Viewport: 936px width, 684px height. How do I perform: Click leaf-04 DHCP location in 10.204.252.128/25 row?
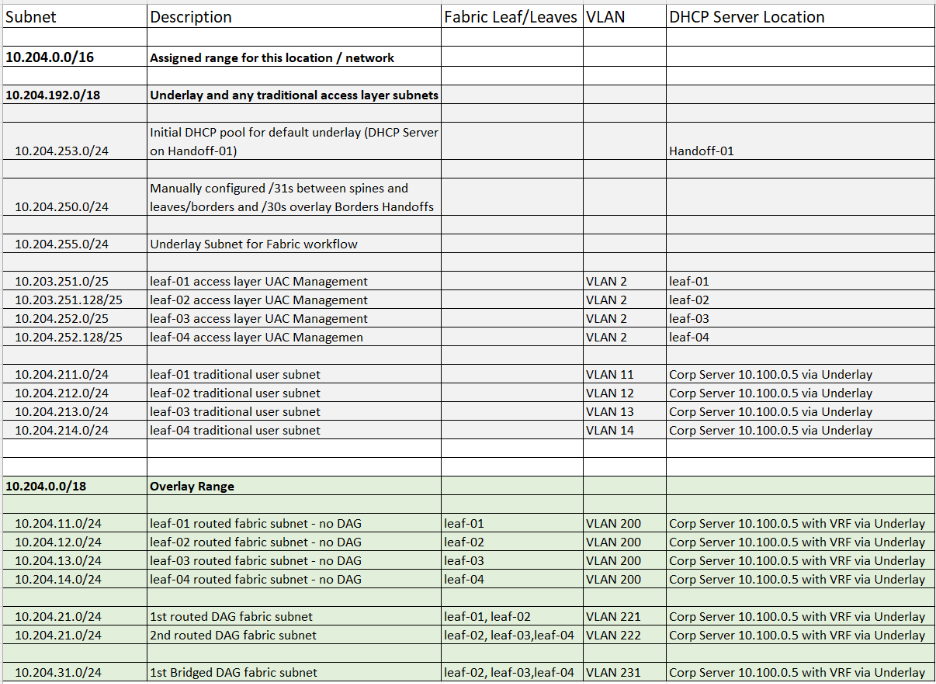(x=800, y=337)
